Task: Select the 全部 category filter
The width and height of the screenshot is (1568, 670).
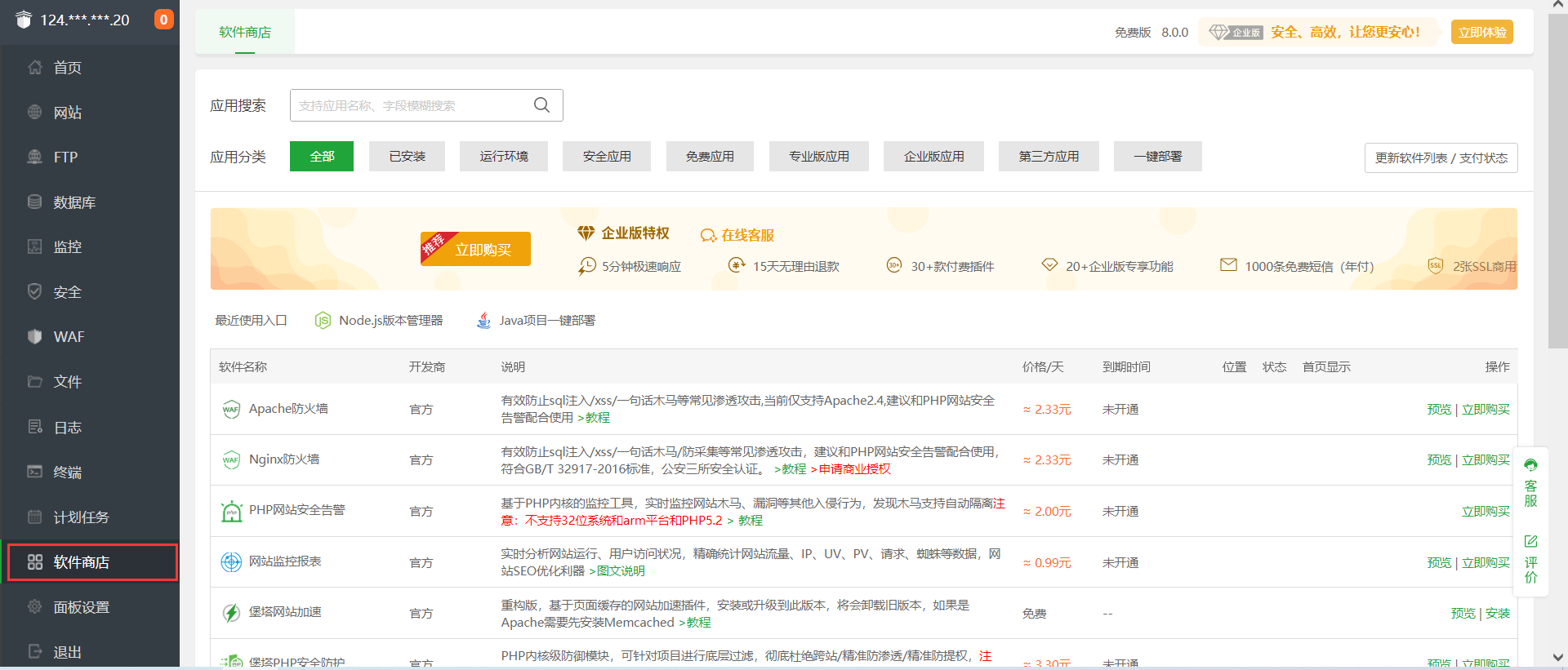Action: pyautogui.click(x=322, y=156)
